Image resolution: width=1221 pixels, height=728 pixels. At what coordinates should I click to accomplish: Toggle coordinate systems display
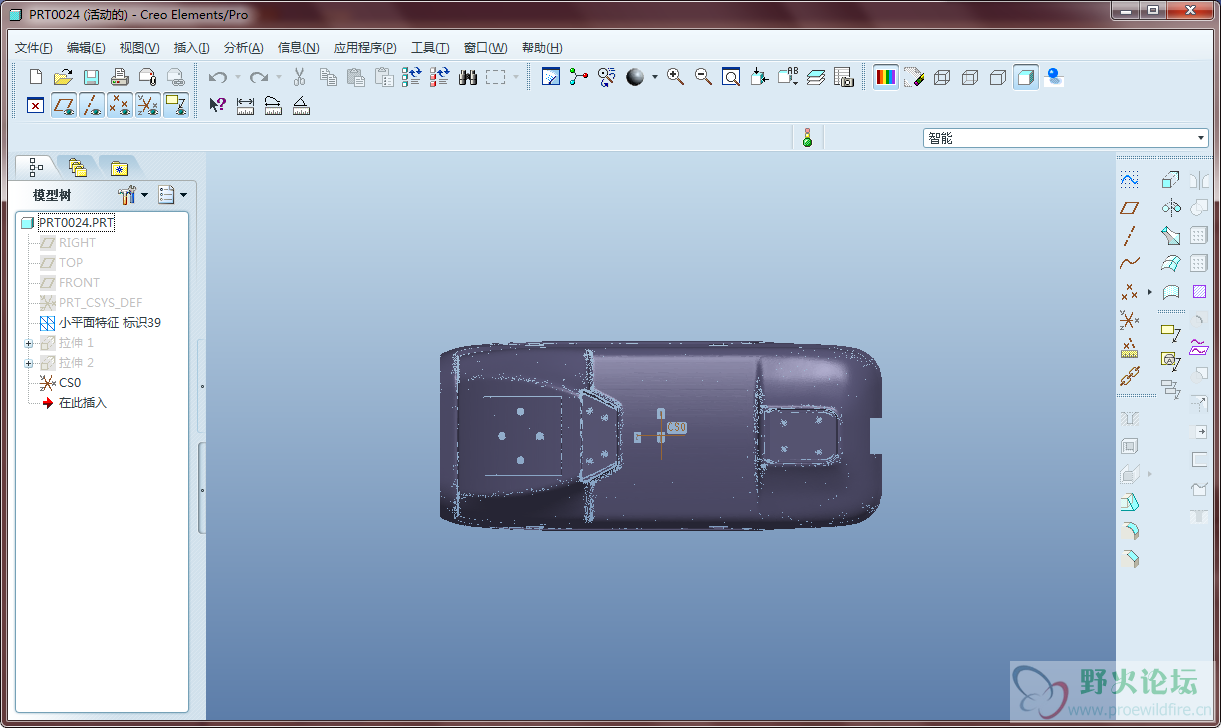148,105
